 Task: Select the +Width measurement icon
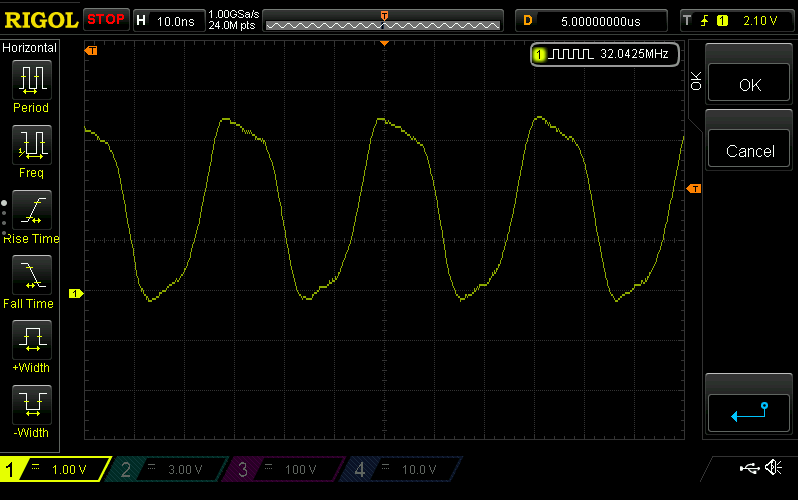[32, 340]
